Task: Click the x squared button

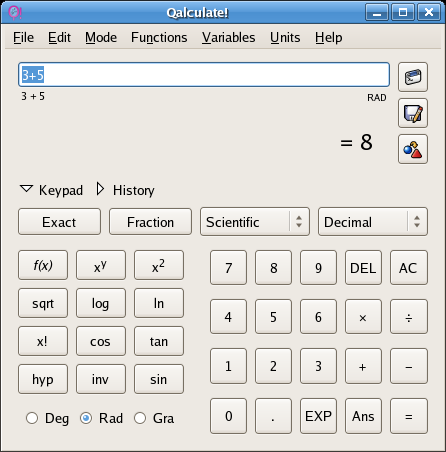Action: (159, 265)
